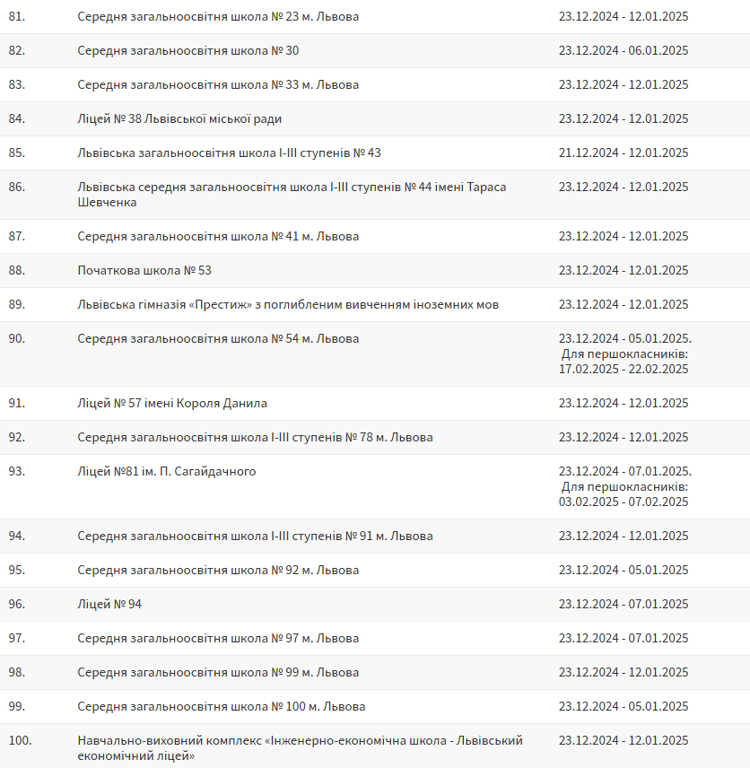Select 'Інженерно-економічна школа' complex in row 100
This screenshot has width=750, height=768.
point(300,748)
